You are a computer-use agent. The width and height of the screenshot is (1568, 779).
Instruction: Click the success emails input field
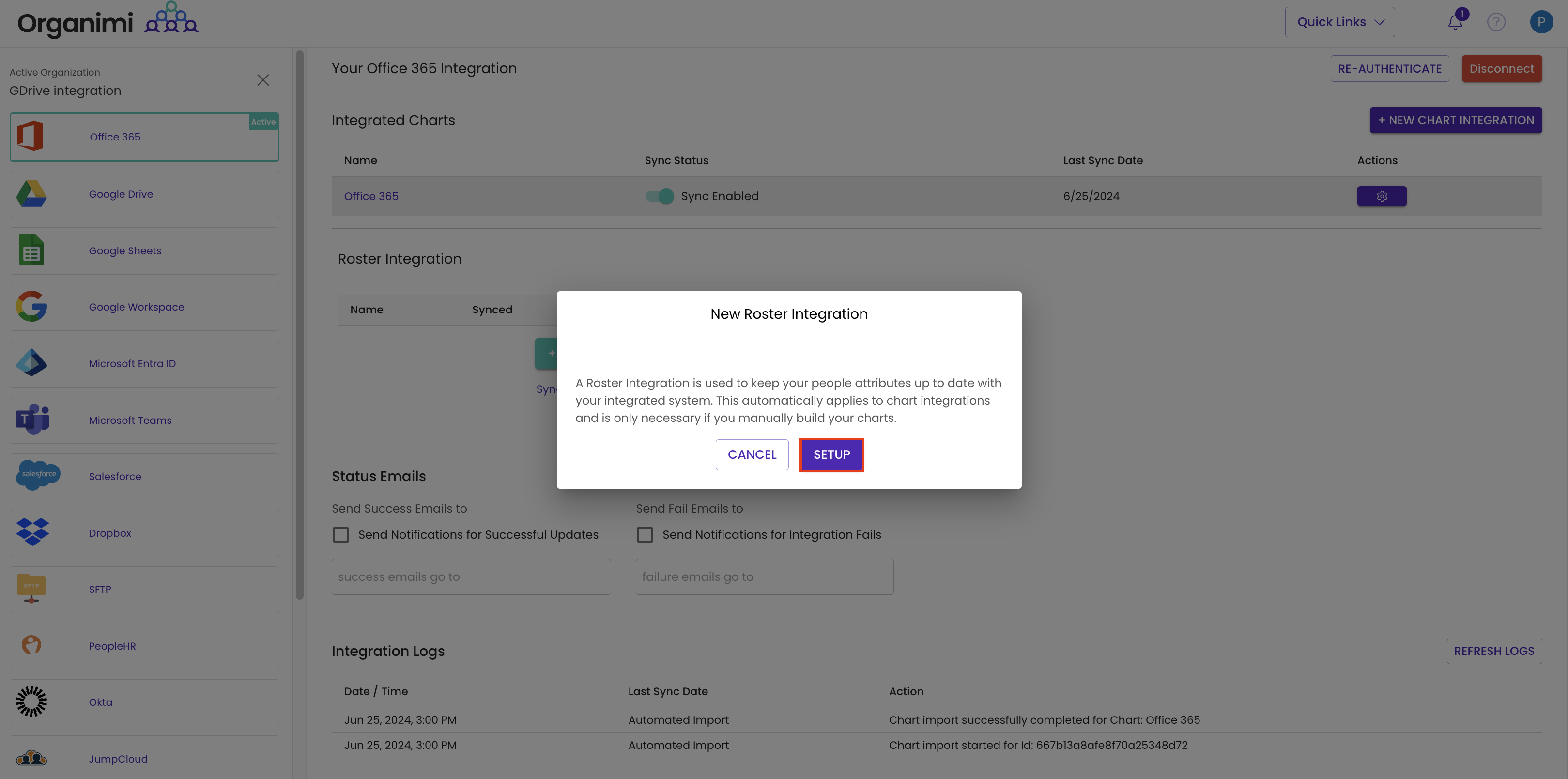471,576
